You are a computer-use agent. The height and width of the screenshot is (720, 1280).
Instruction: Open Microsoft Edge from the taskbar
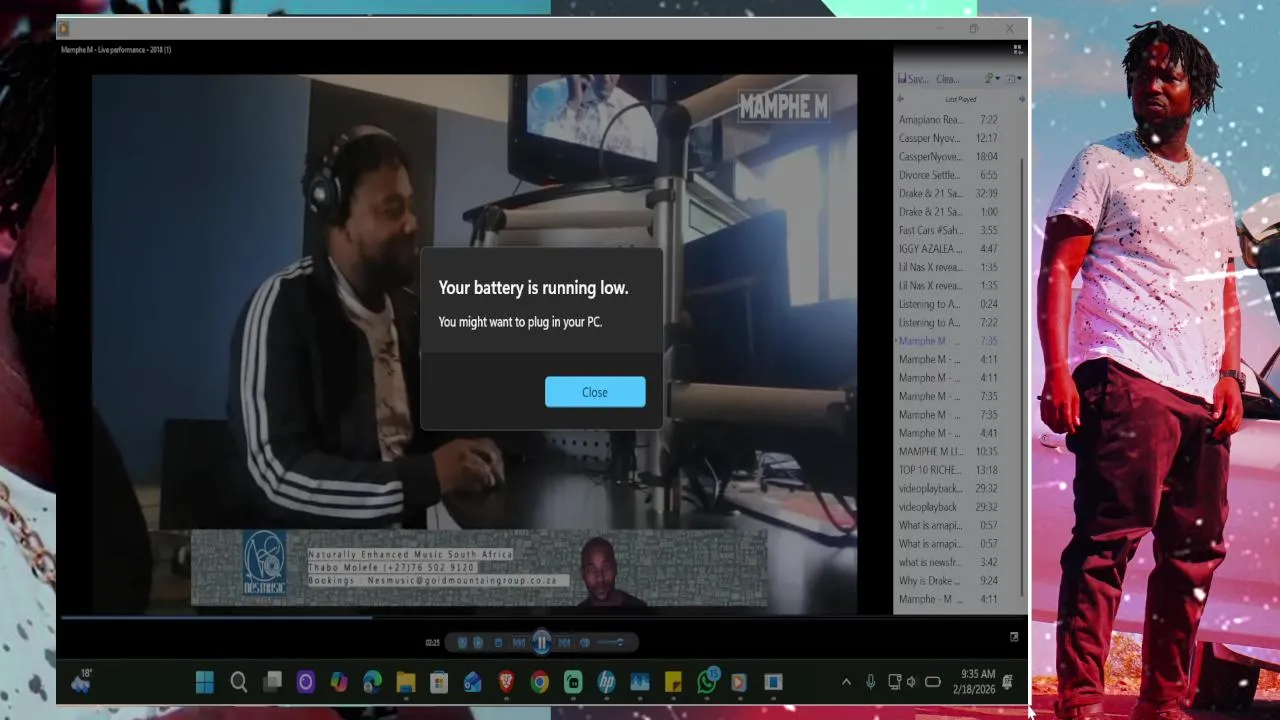[372, 682]
